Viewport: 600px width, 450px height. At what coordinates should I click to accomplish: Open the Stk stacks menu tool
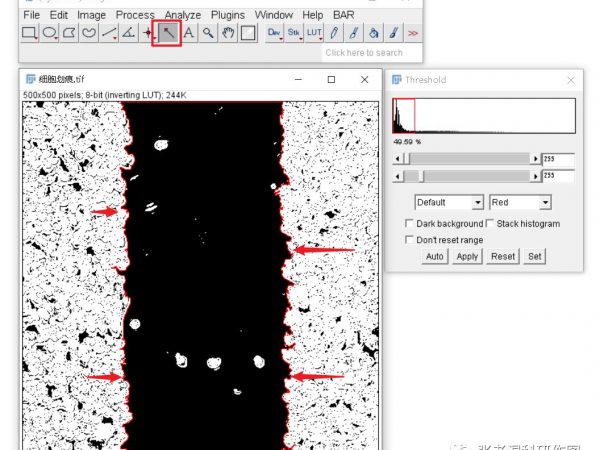pyautogui.click(x=294, y=33)
